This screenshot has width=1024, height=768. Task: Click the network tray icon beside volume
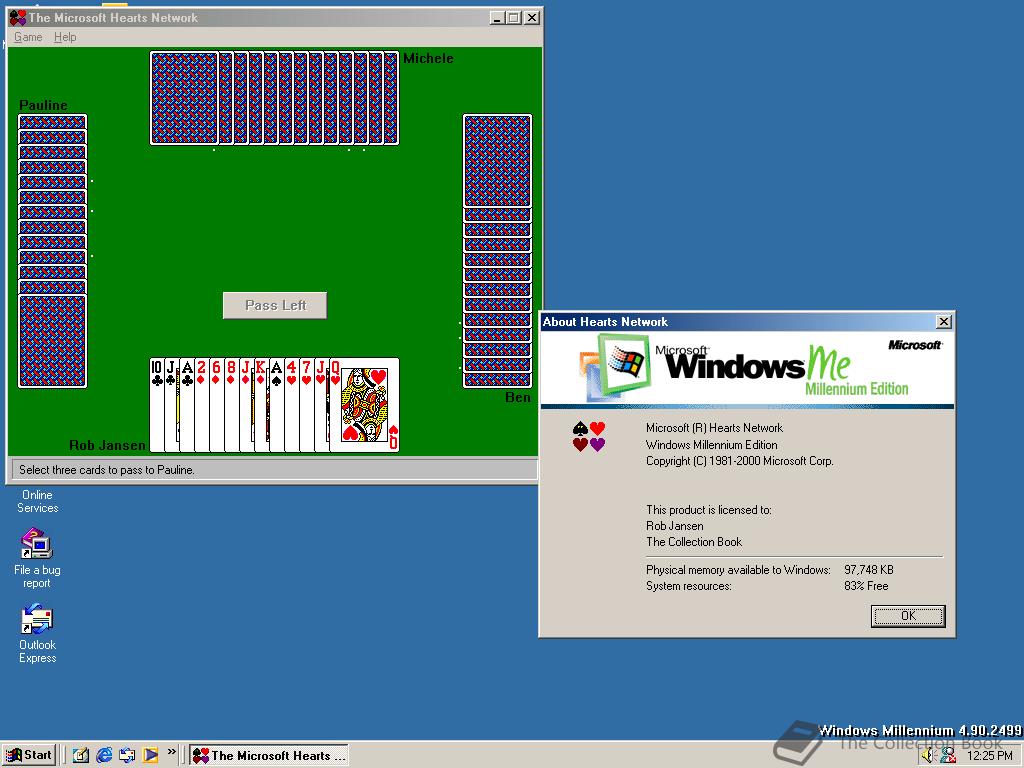(948, 756)
